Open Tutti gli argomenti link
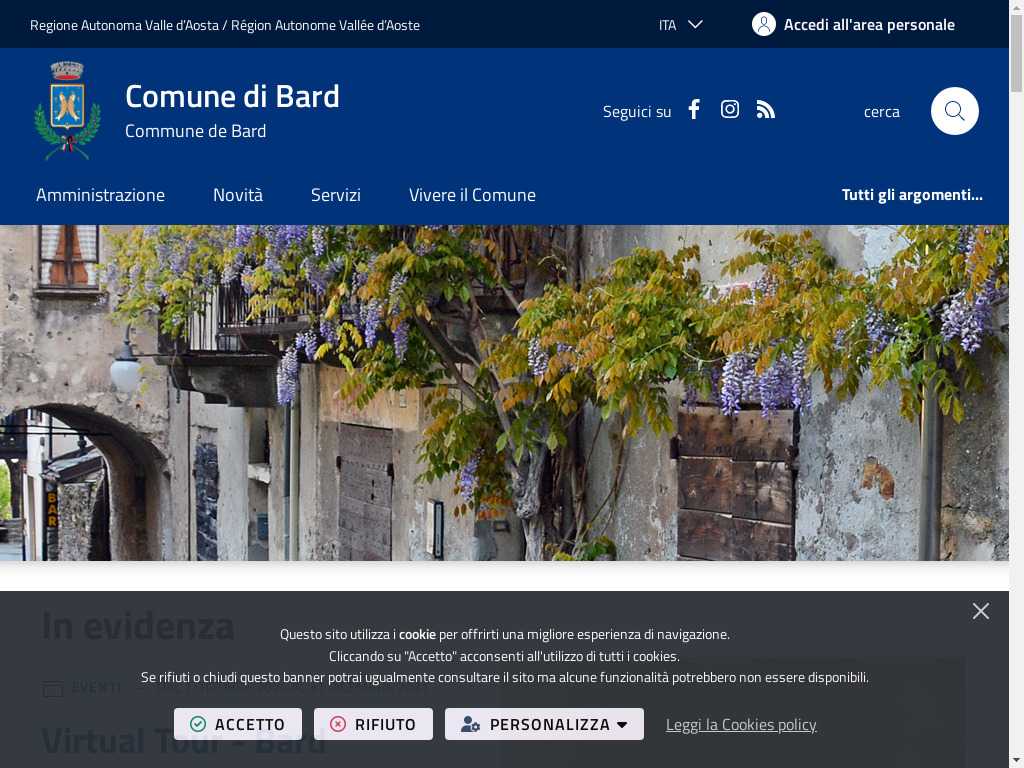Screen dimensions: 1024x768 point(912,195)
